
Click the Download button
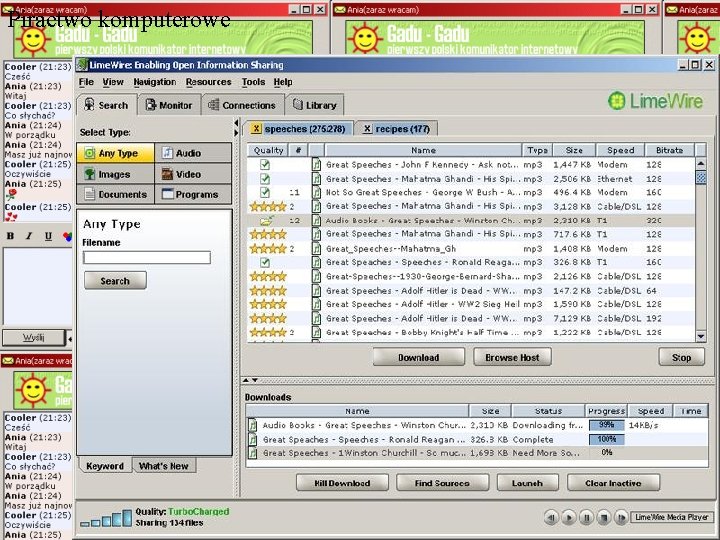pyautogui.click(x=419, y=357)
